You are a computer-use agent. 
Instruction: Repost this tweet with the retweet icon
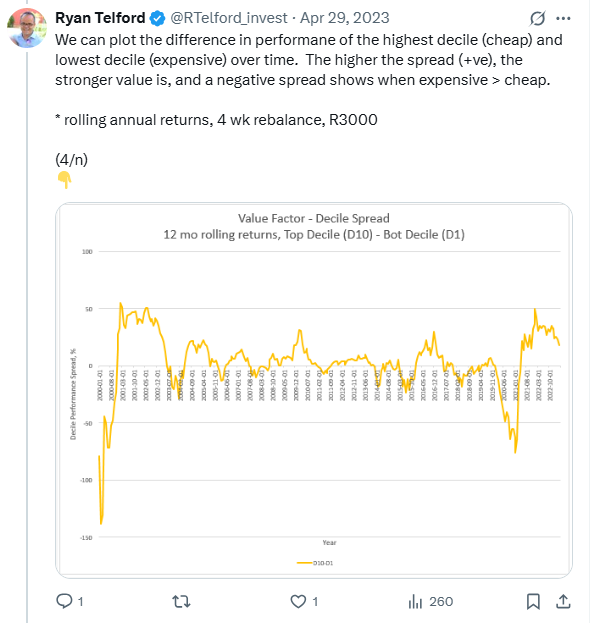(x=181, y=601)
